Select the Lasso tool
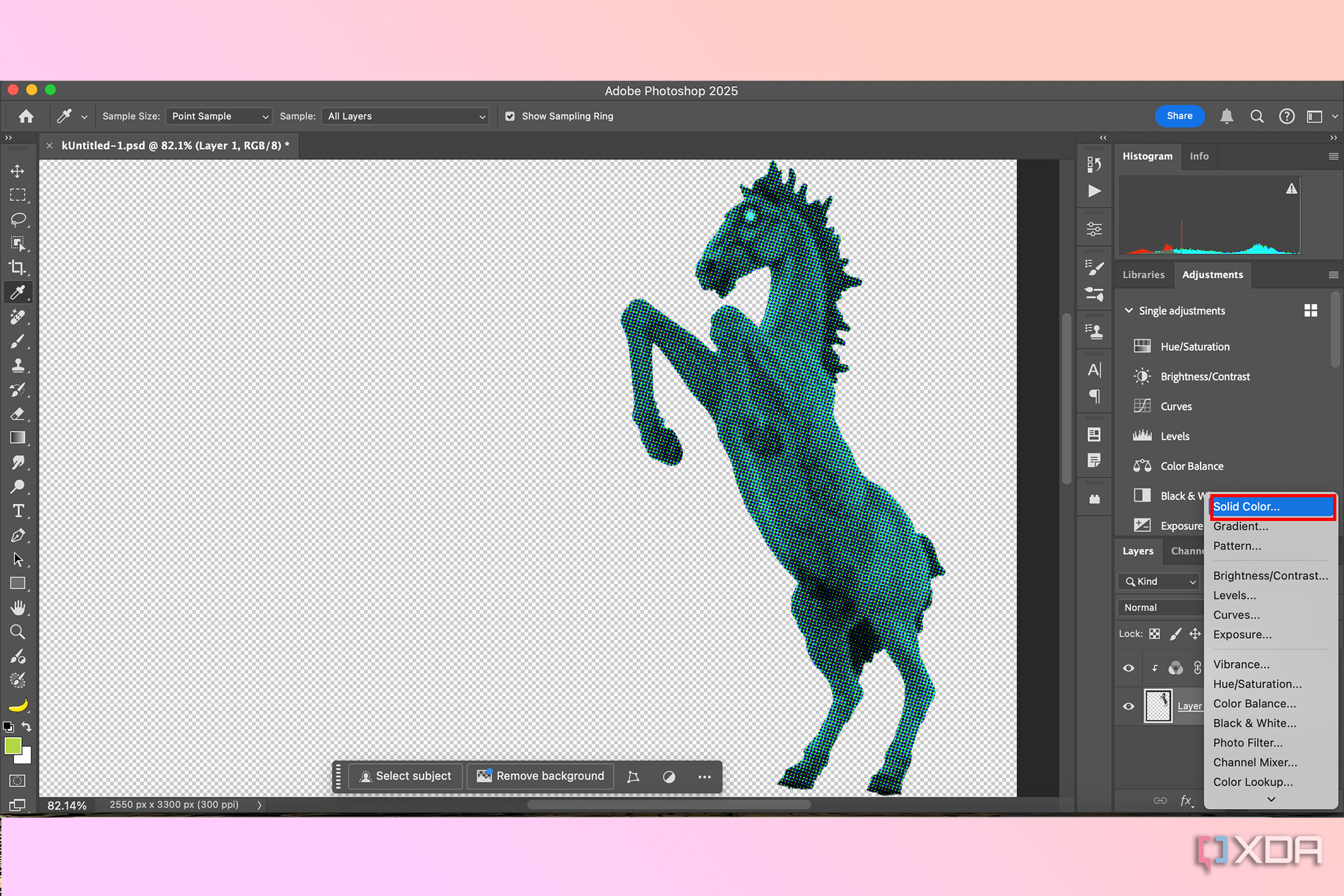The width and height of the screenshot is (1344, 896). (18, 220)
